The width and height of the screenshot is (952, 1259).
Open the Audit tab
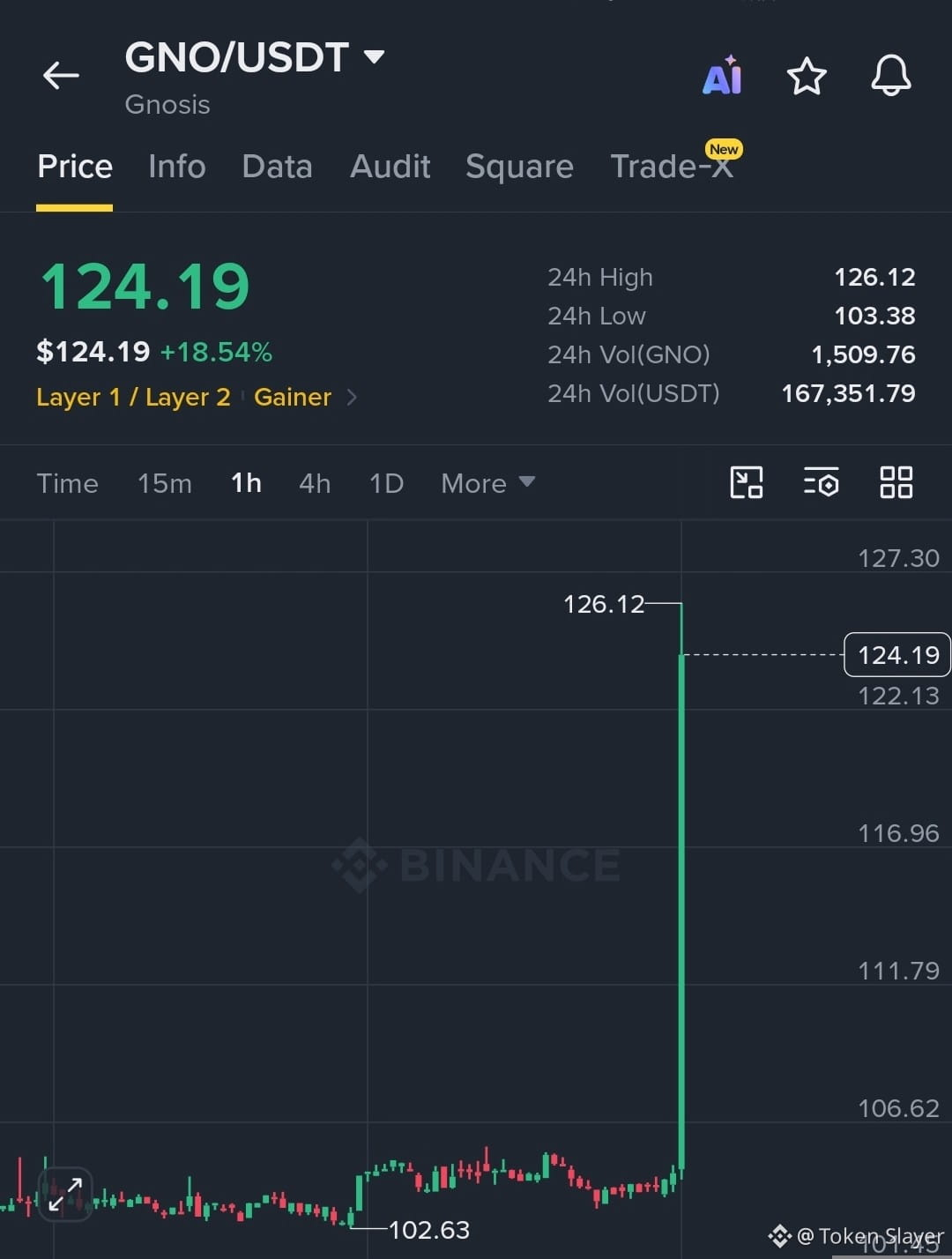[390, 167]
